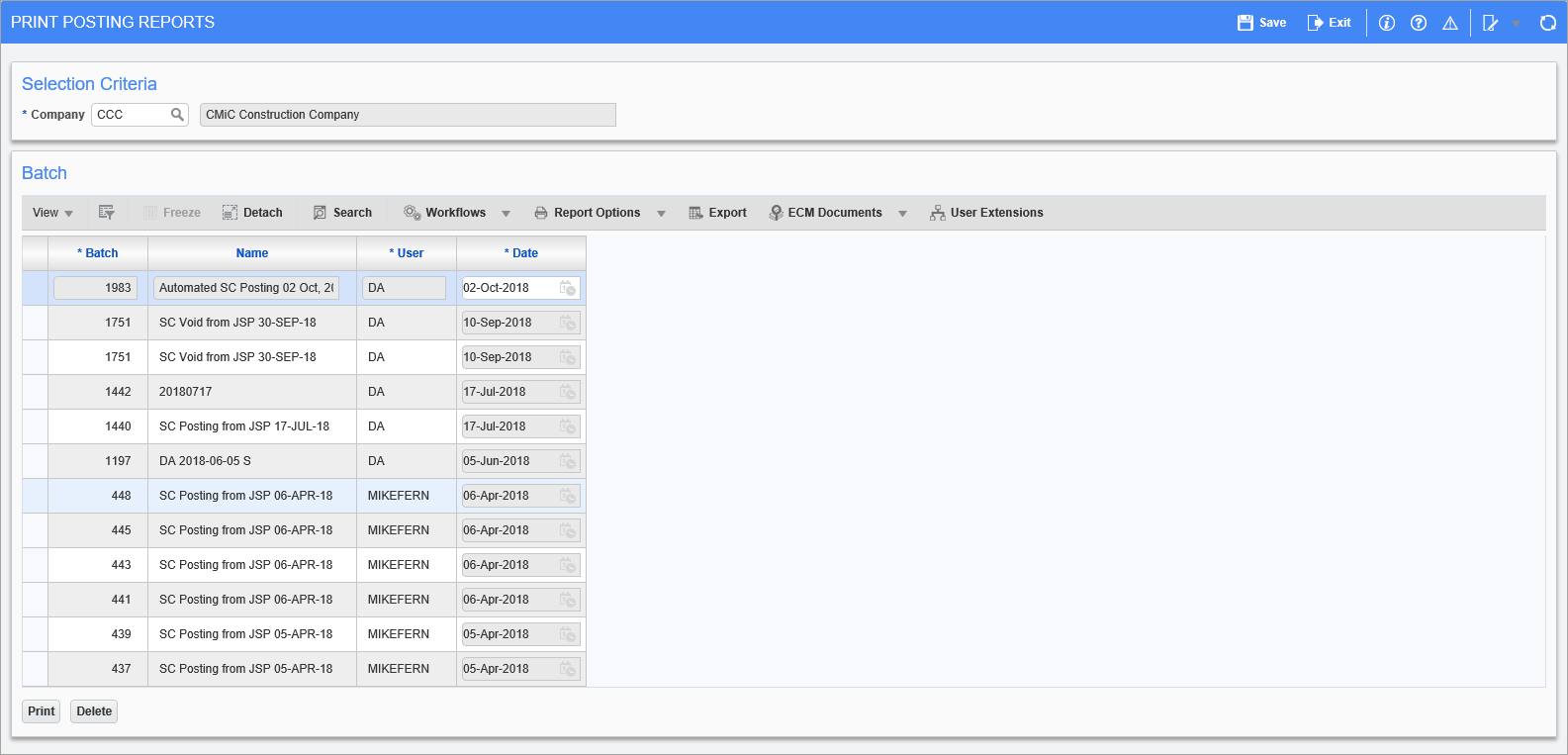
Task: Click User Extensions toolbar item
Action: (x=986, y=213)
